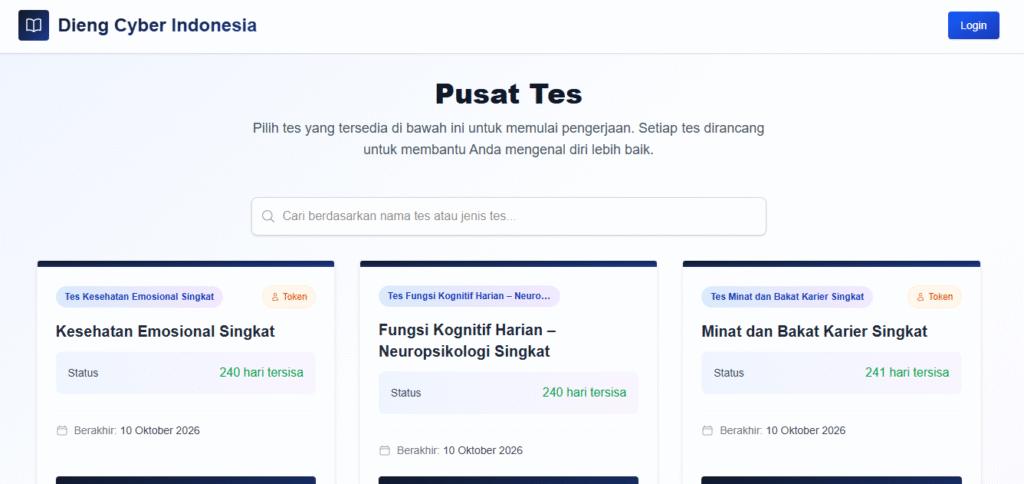This screenshot has height=484, width=1024.
Task: Click calendar icon on Fungsi Kognitif Harian card
Action: 385,451
